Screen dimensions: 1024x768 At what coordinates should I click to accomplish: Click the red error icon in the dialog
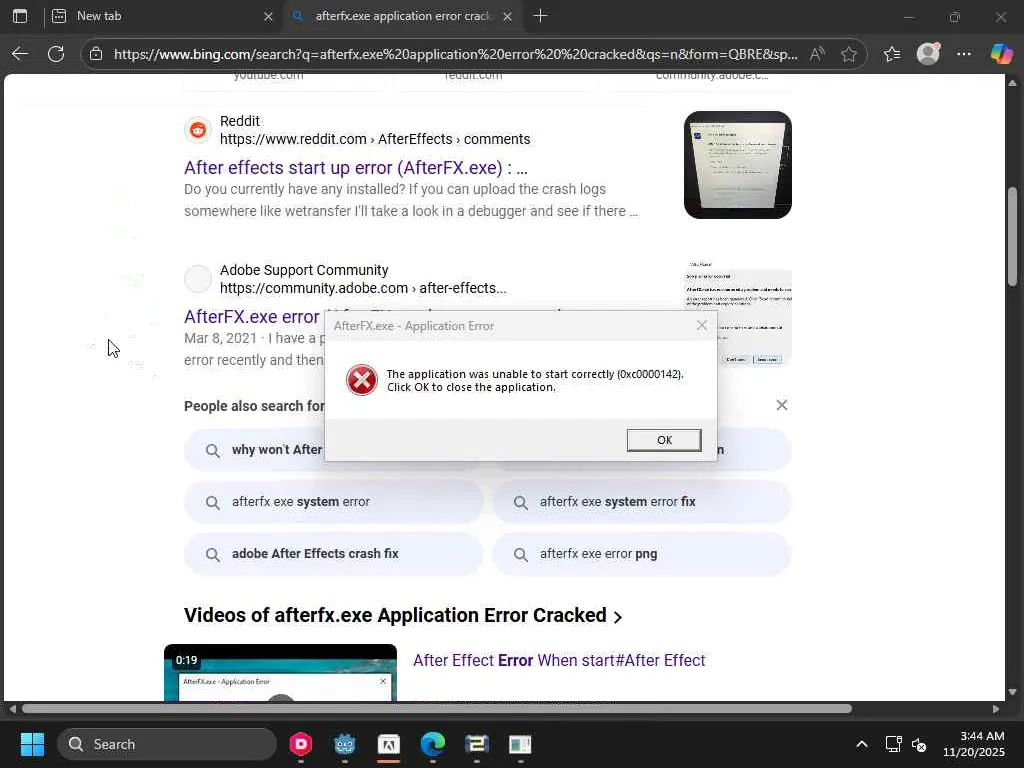coord(361,380)
